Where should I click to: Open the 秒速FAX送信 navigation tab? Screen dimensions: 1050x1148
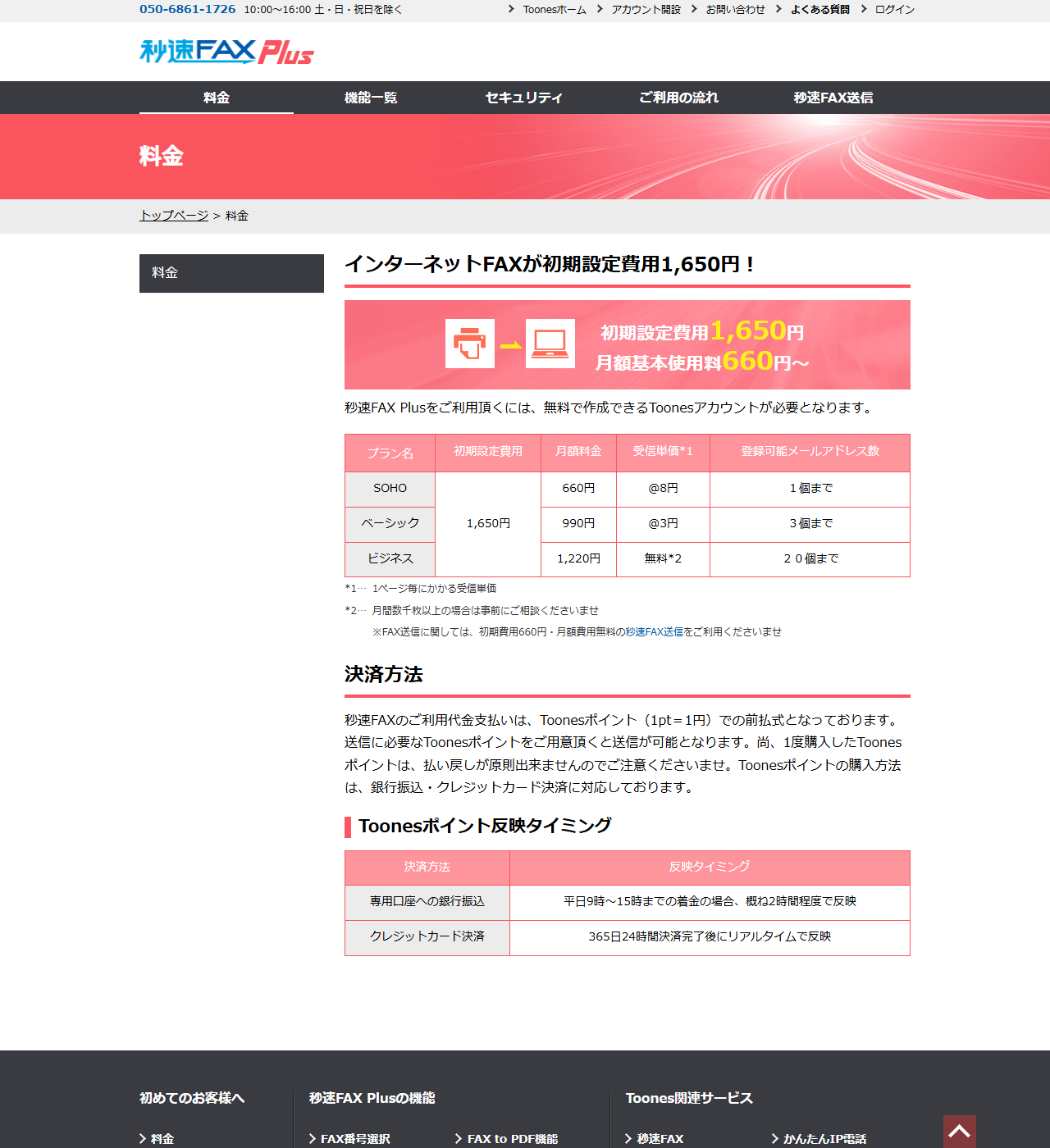[833, 98]
